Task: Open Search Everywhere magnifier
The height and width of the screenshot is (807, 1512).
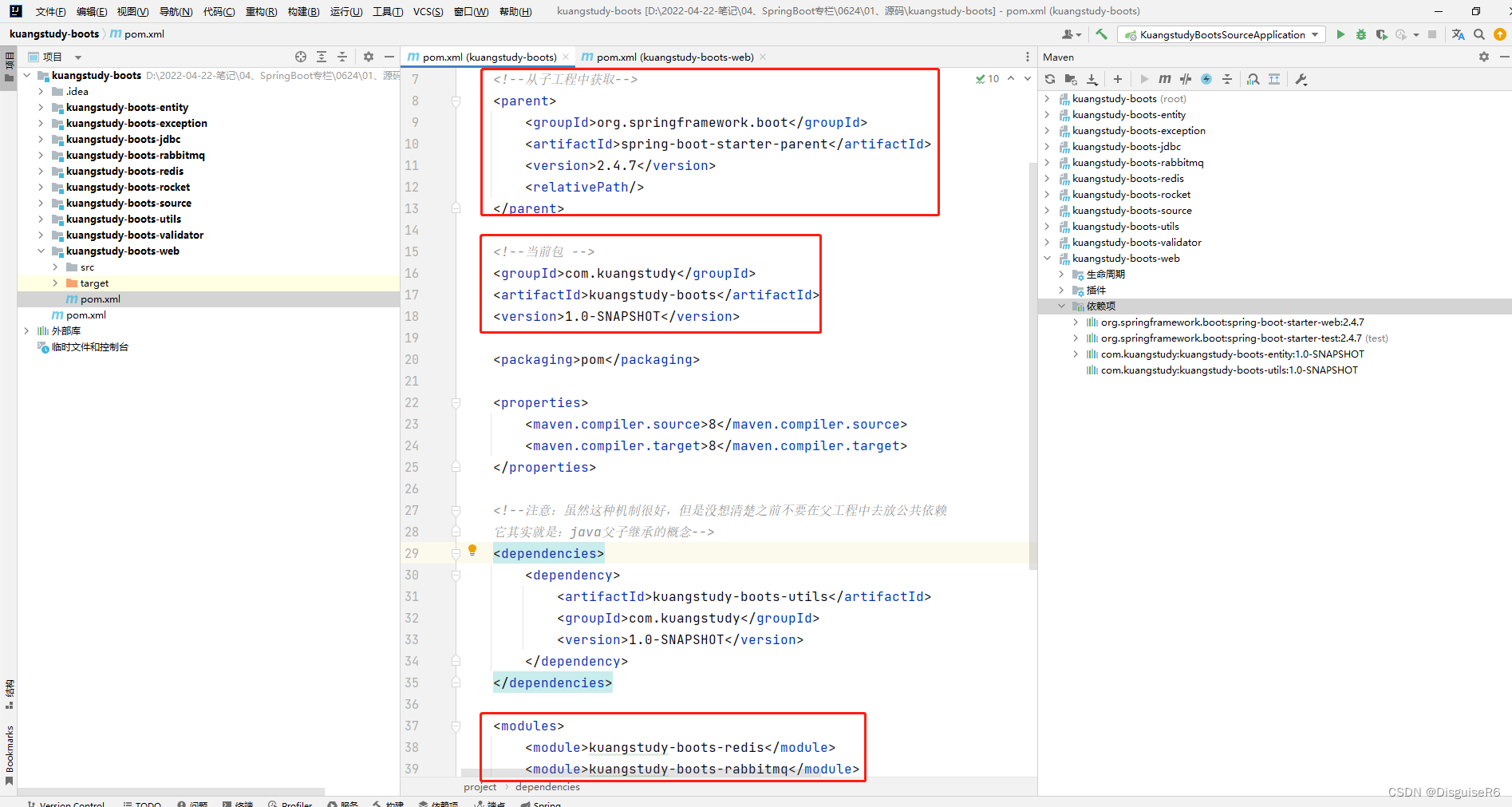Action: coord(1479,34)
